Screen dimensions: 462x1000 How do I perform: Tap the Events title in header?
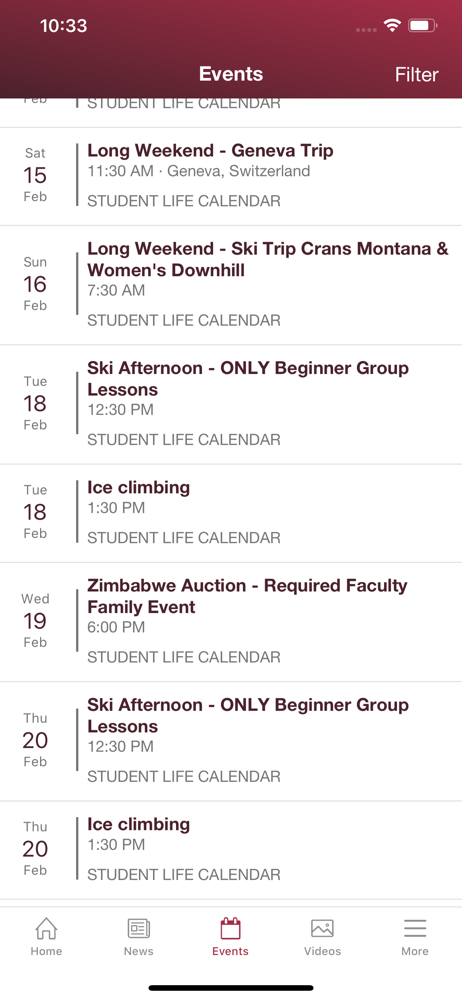[x=231, y=74]
